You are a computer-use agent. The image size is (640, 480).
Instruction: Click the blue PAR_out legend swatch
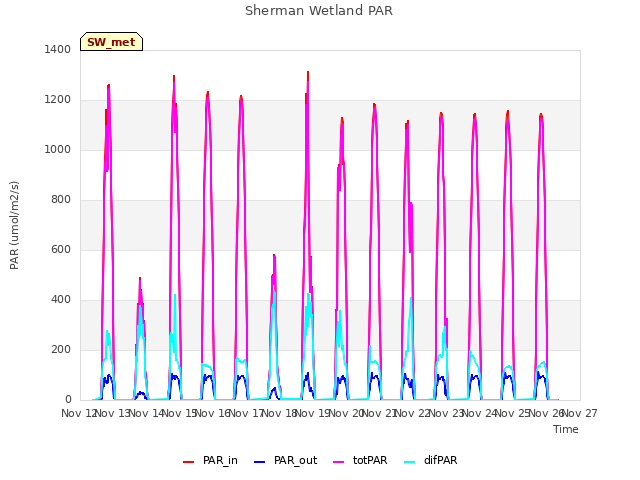coord(260,462)
